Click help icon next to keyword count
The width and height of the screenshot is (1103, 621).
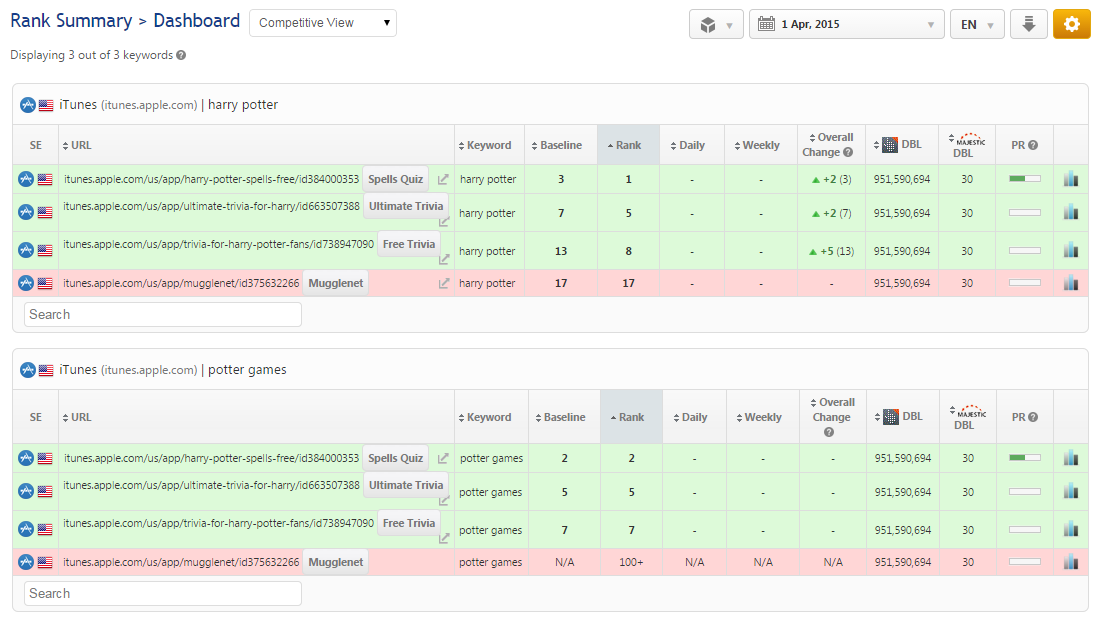[x=181, y=55]
